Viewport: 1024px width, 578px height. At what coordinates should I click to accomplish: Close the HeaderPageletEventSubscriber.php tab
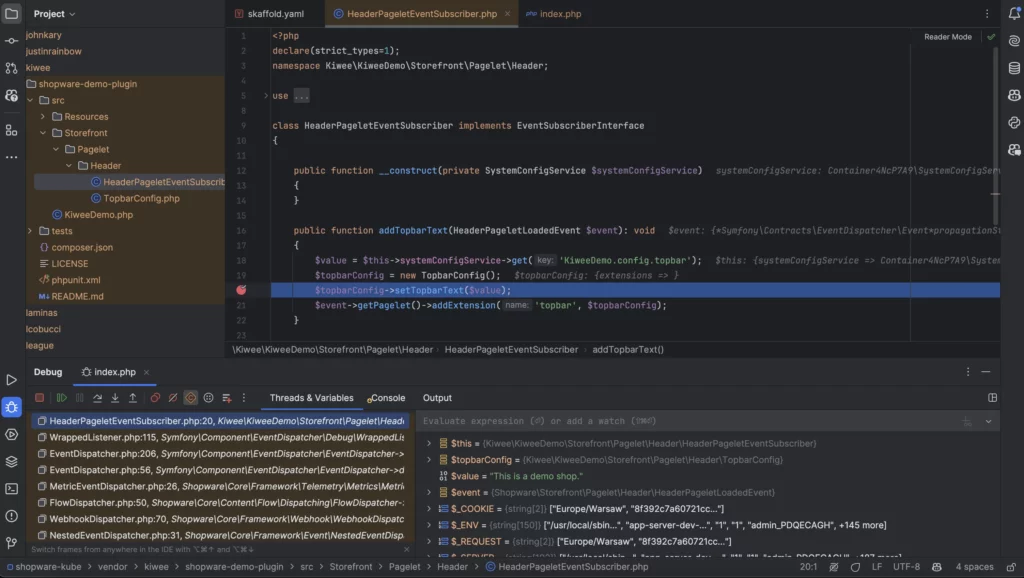click(507, 14)
